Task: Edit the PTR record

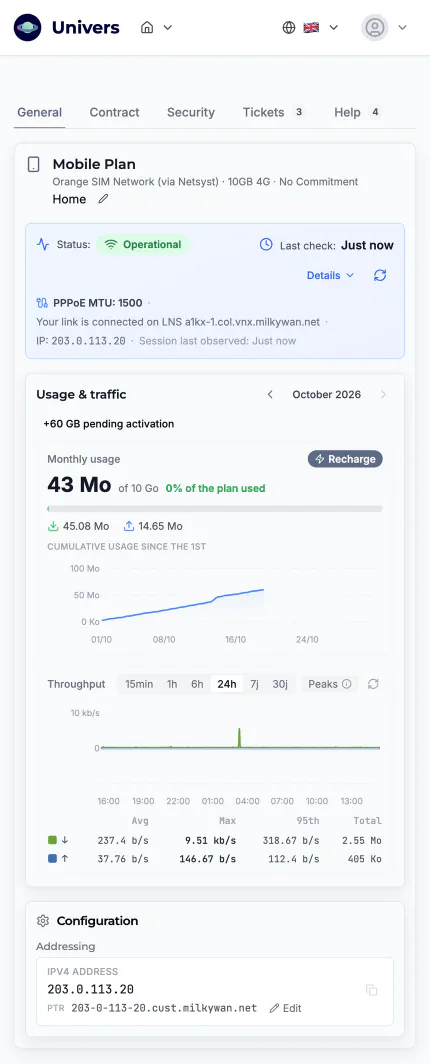Action: coord(286,1008)
